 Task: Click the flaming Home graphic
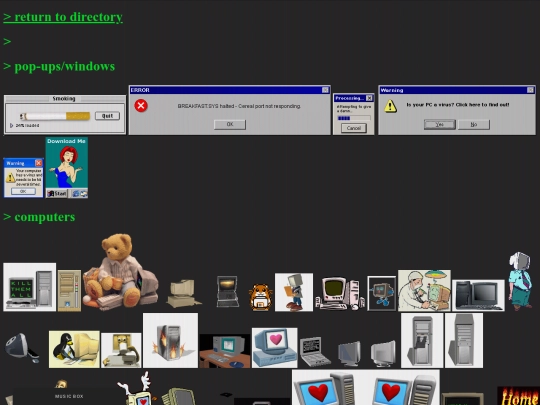pos(519,396)
